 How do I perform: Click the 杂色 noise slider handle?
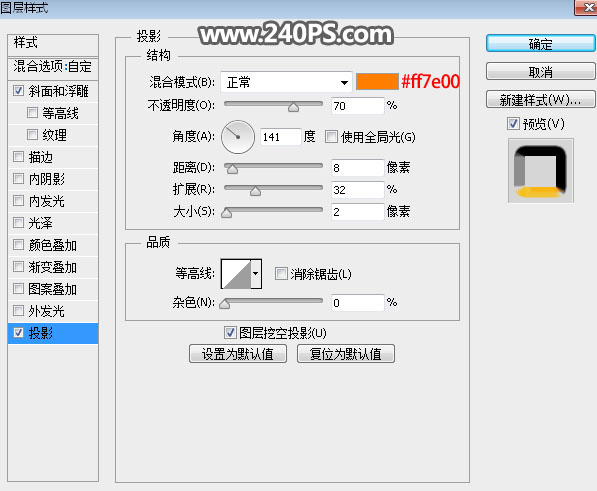[225, 304]
